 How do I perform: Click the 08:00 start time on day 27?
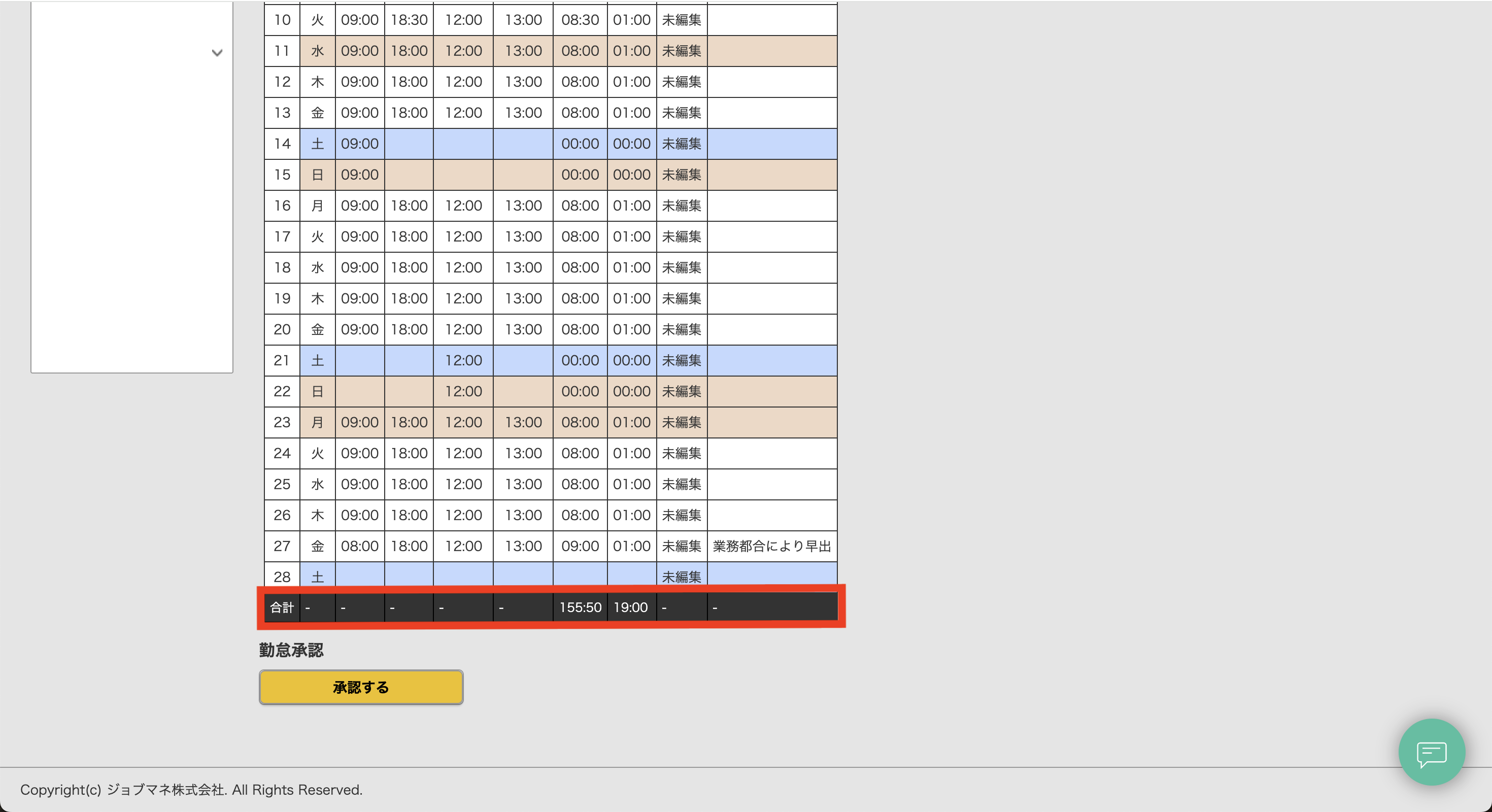(359, 546)
